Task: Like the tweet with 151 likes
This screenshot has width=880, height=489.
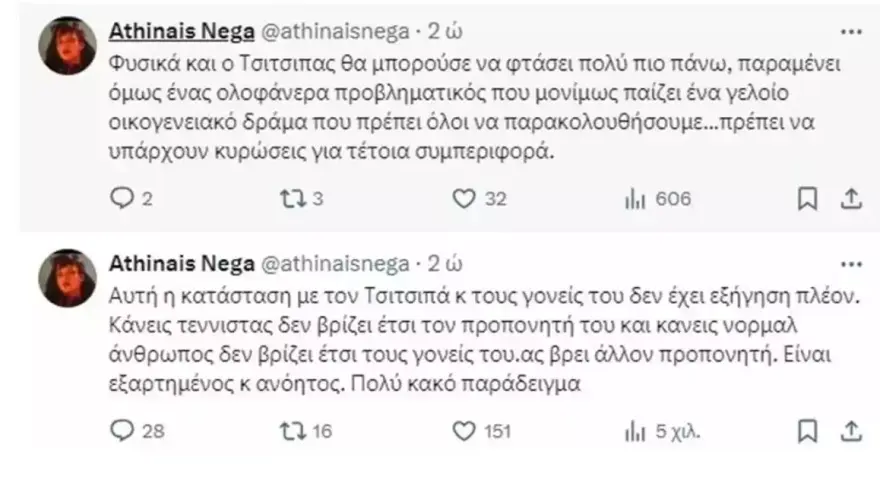Action: click(x=462, y=430)
